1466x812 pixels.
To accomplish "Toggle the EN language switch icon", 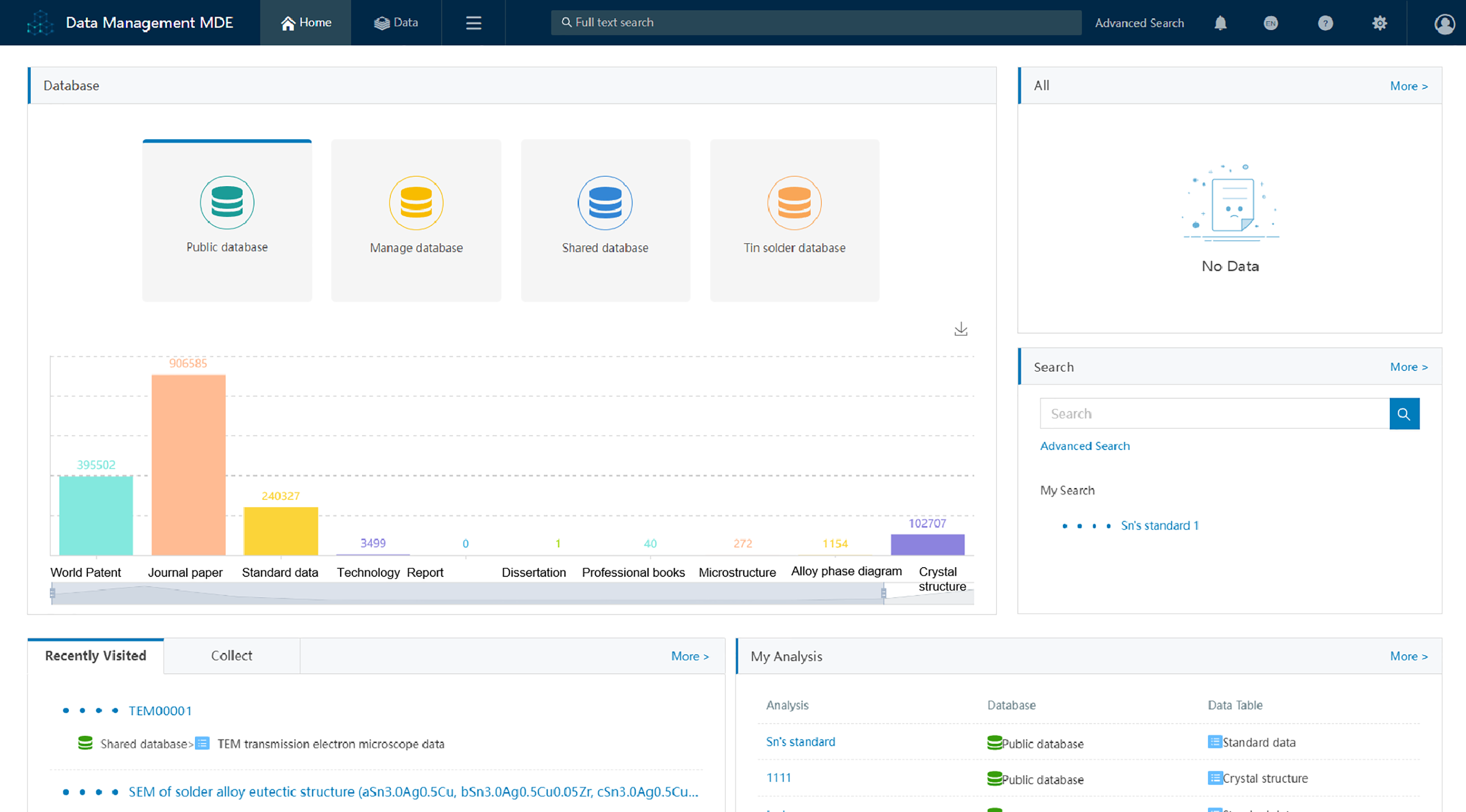I will (x=1270, y=23).
